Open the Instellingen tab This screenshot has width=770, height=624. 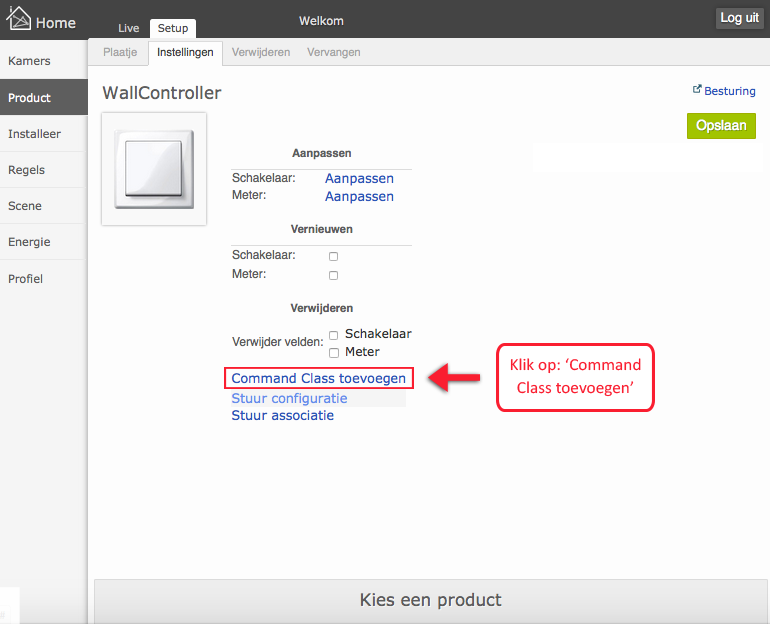click(x=185, y=53)
